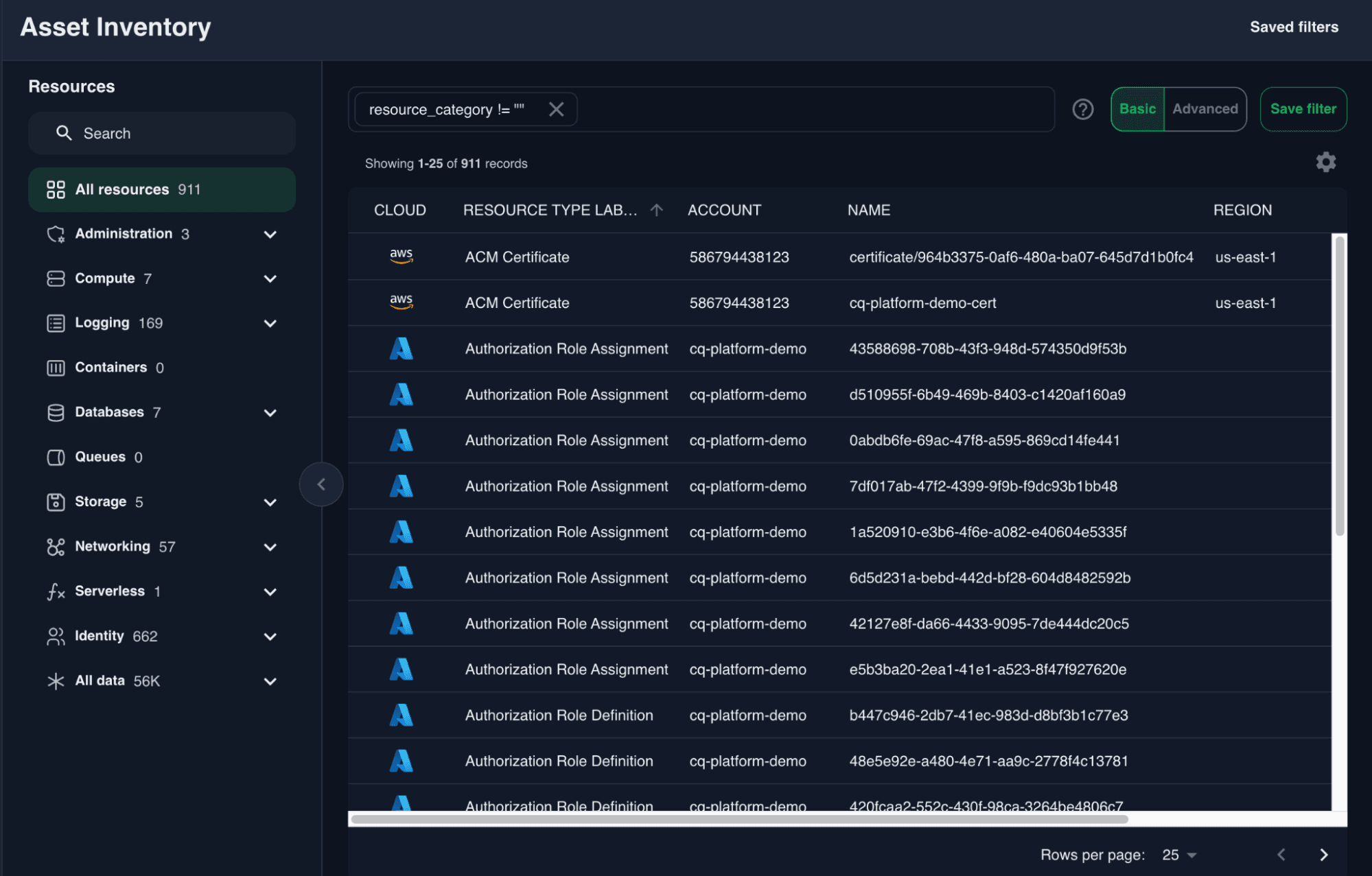Expand the Logging category chevron
This screenshot has height=876, width=1372.
pyautogui.click(x=270, y=323)
